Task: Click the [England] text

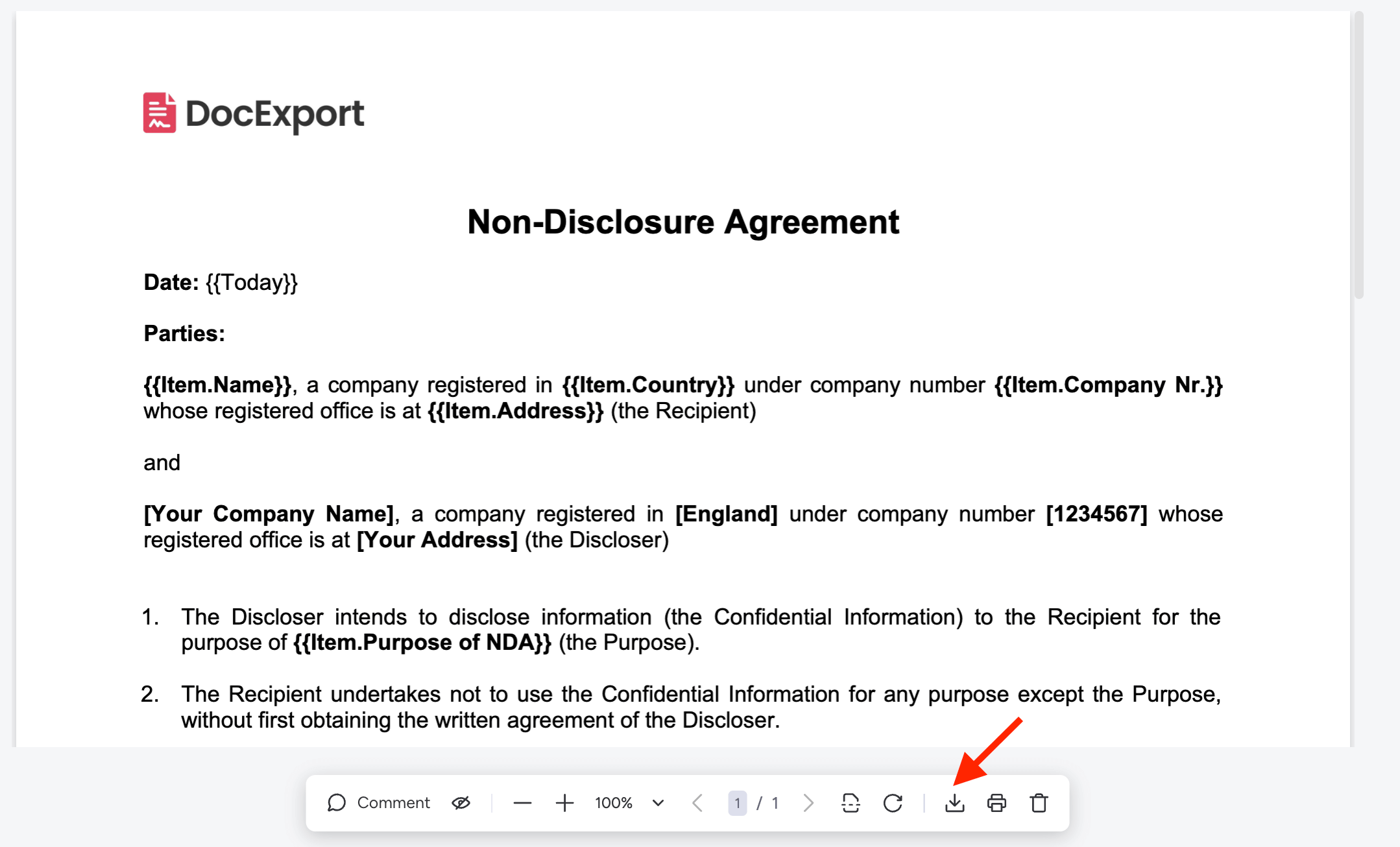Action: (x=727, y=514)
